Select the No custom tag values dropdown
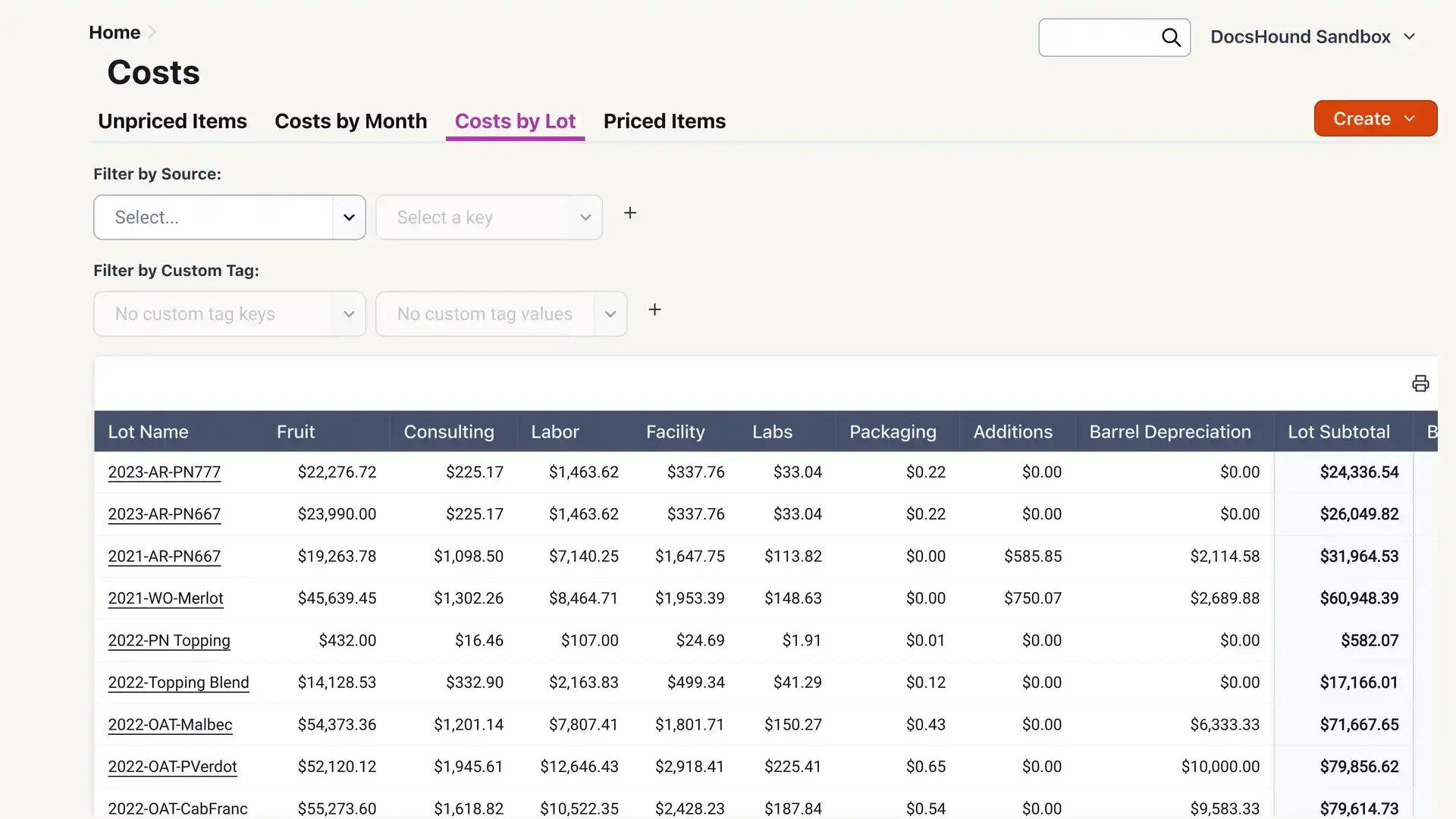1456x819 pixels. pyautogui.click(x=500, y=313)
